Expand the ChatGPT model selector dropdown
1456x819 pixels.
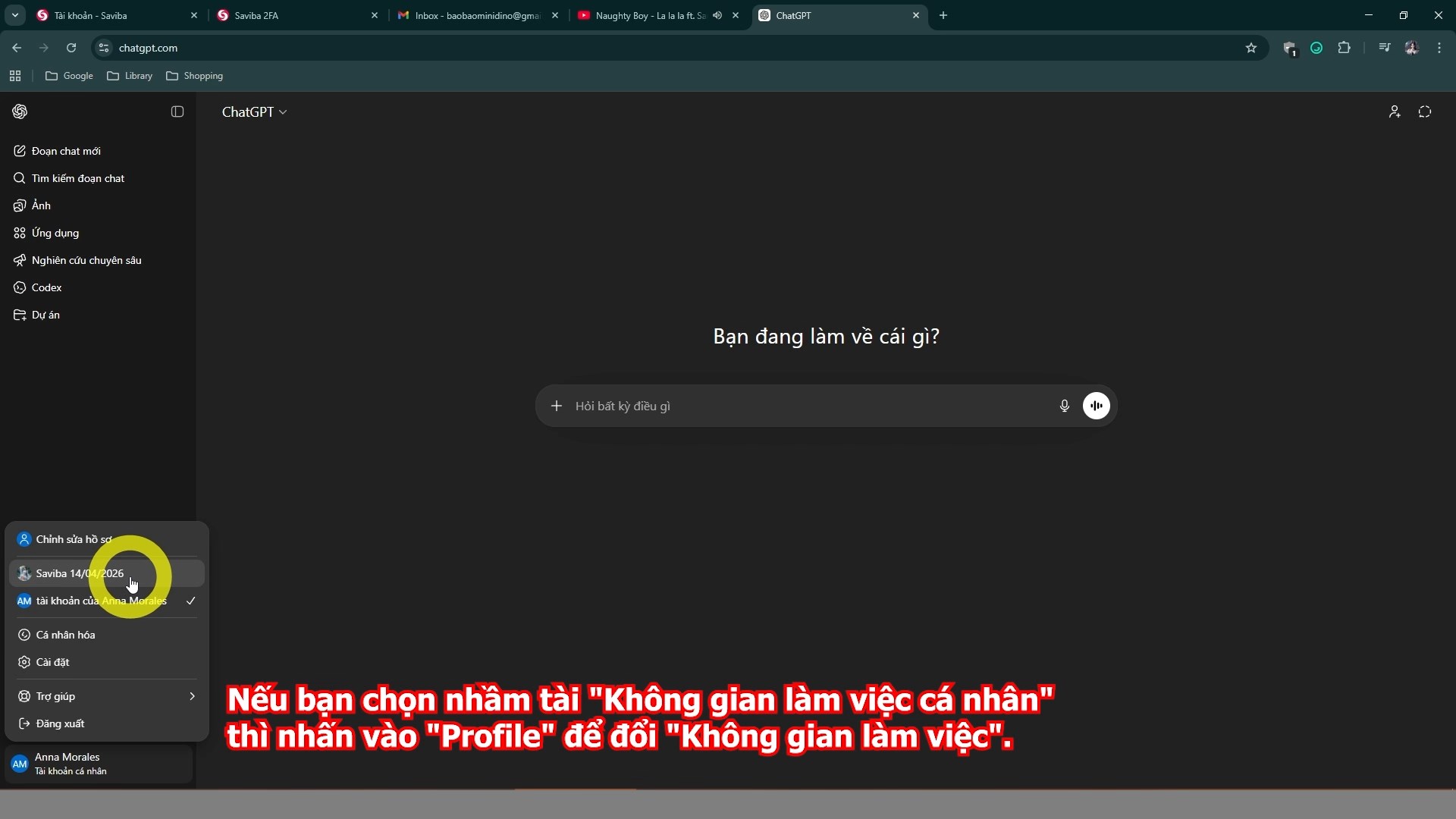pos(254,111)
